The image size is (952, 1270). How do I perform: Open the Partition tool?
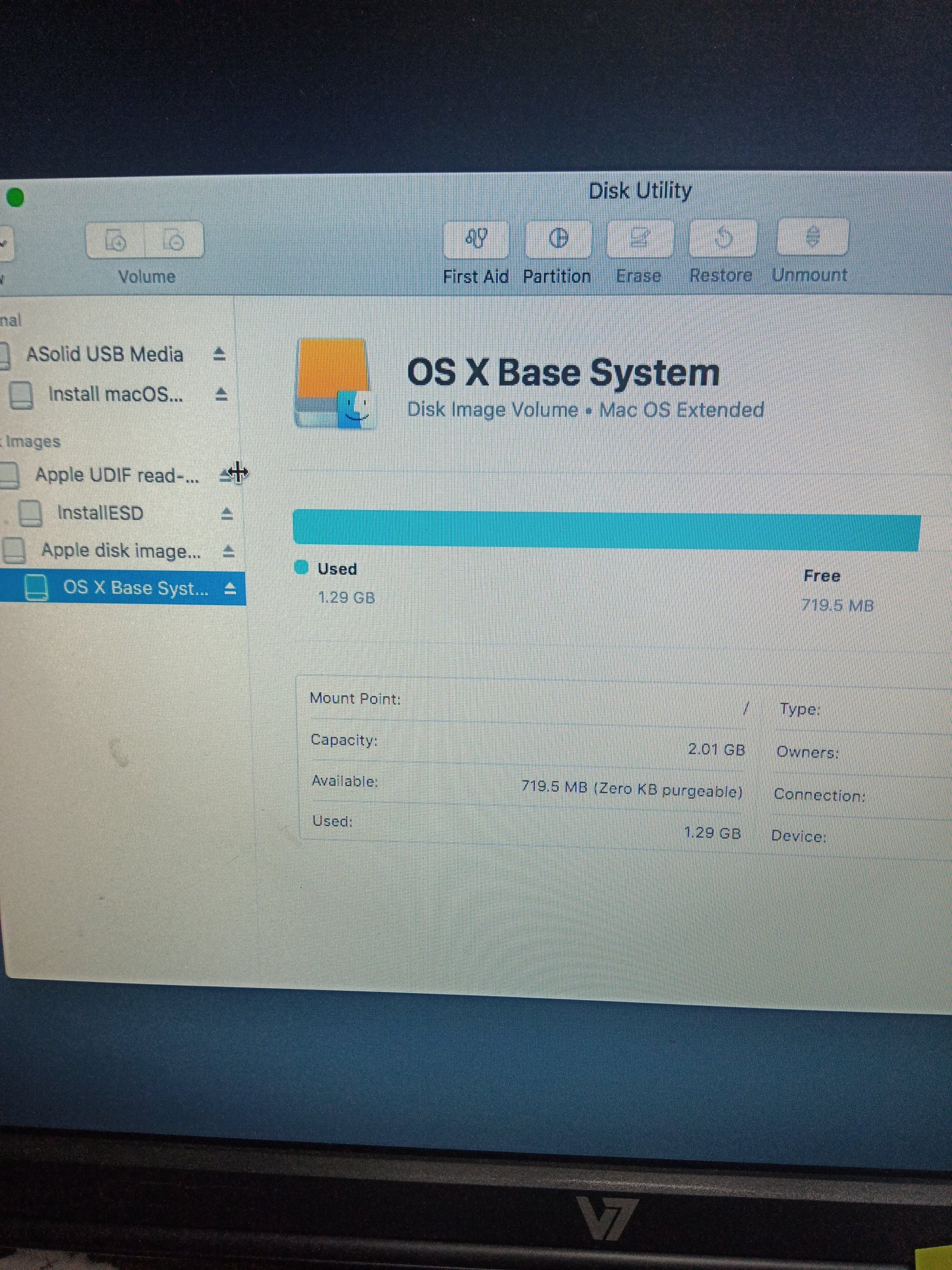tap(559, 238)
